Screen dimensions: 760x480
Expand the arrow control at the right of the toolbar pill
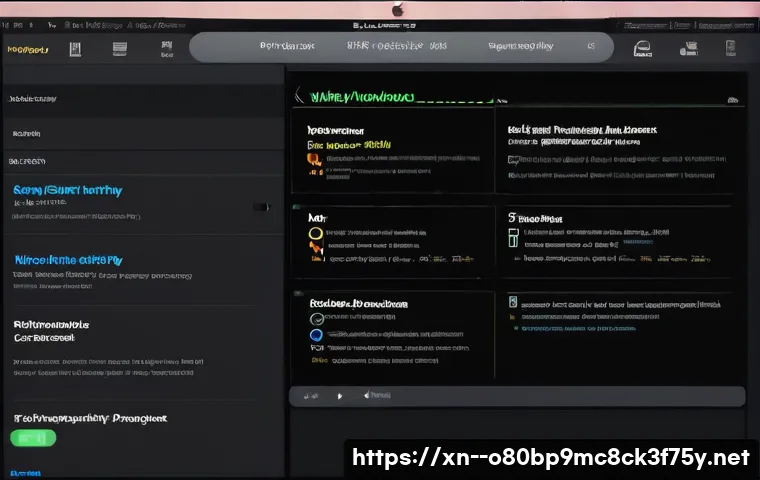click(591, 46)
